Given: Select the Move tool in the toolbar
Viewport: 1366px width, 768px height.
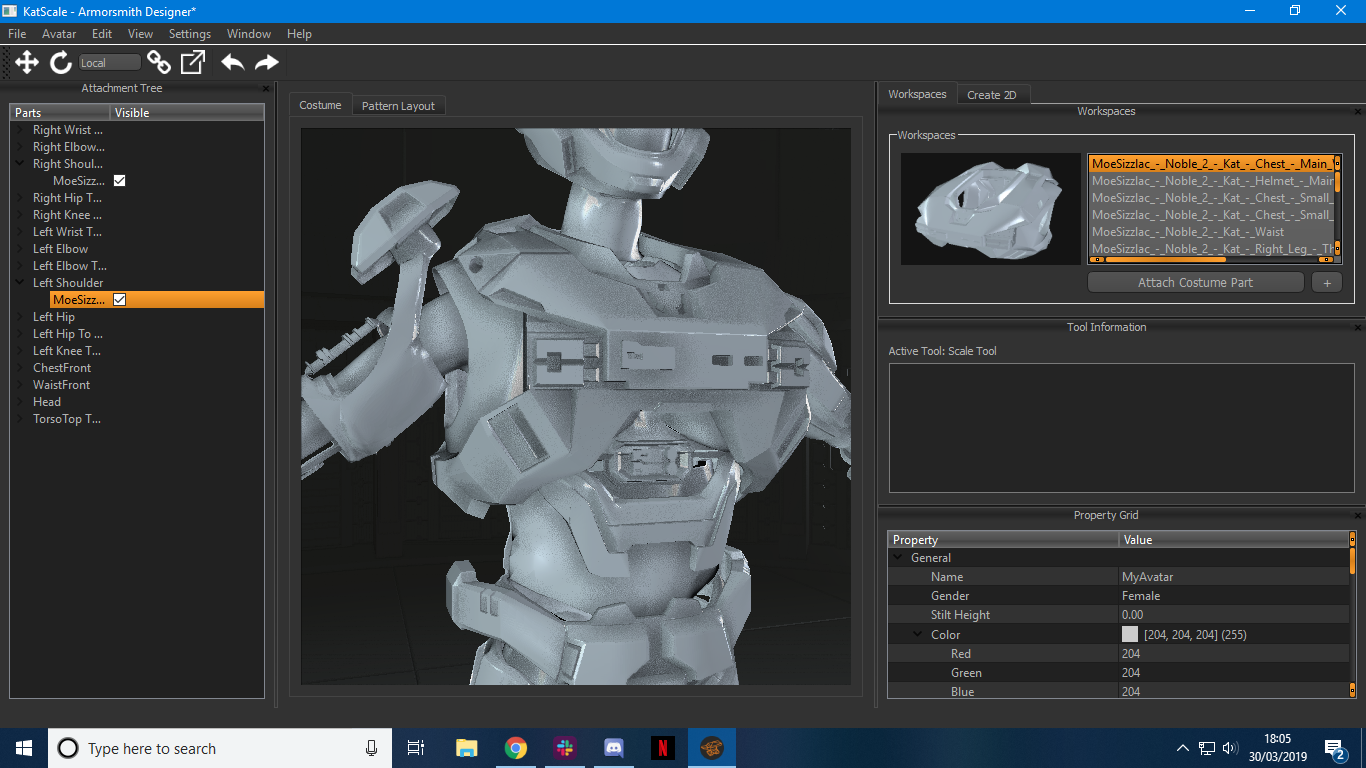Looking at the screenshot, I should click(x=27, y=63).
